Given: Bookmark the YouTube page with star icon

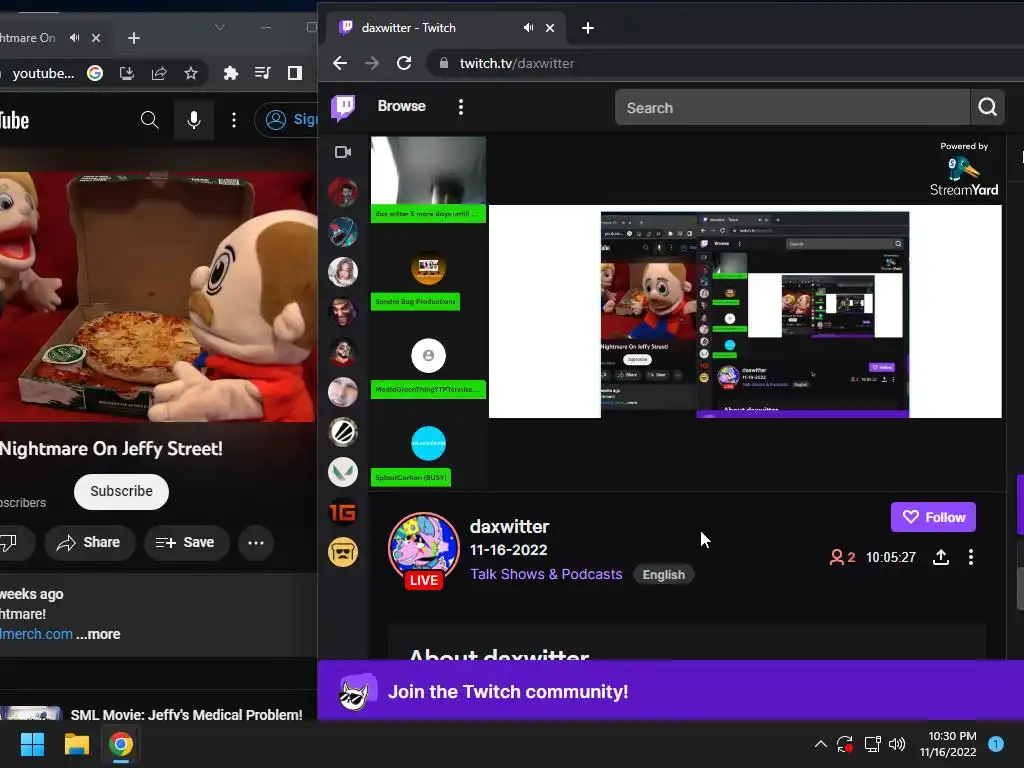Looking at the screenshot, I should (x=191, y=73).
